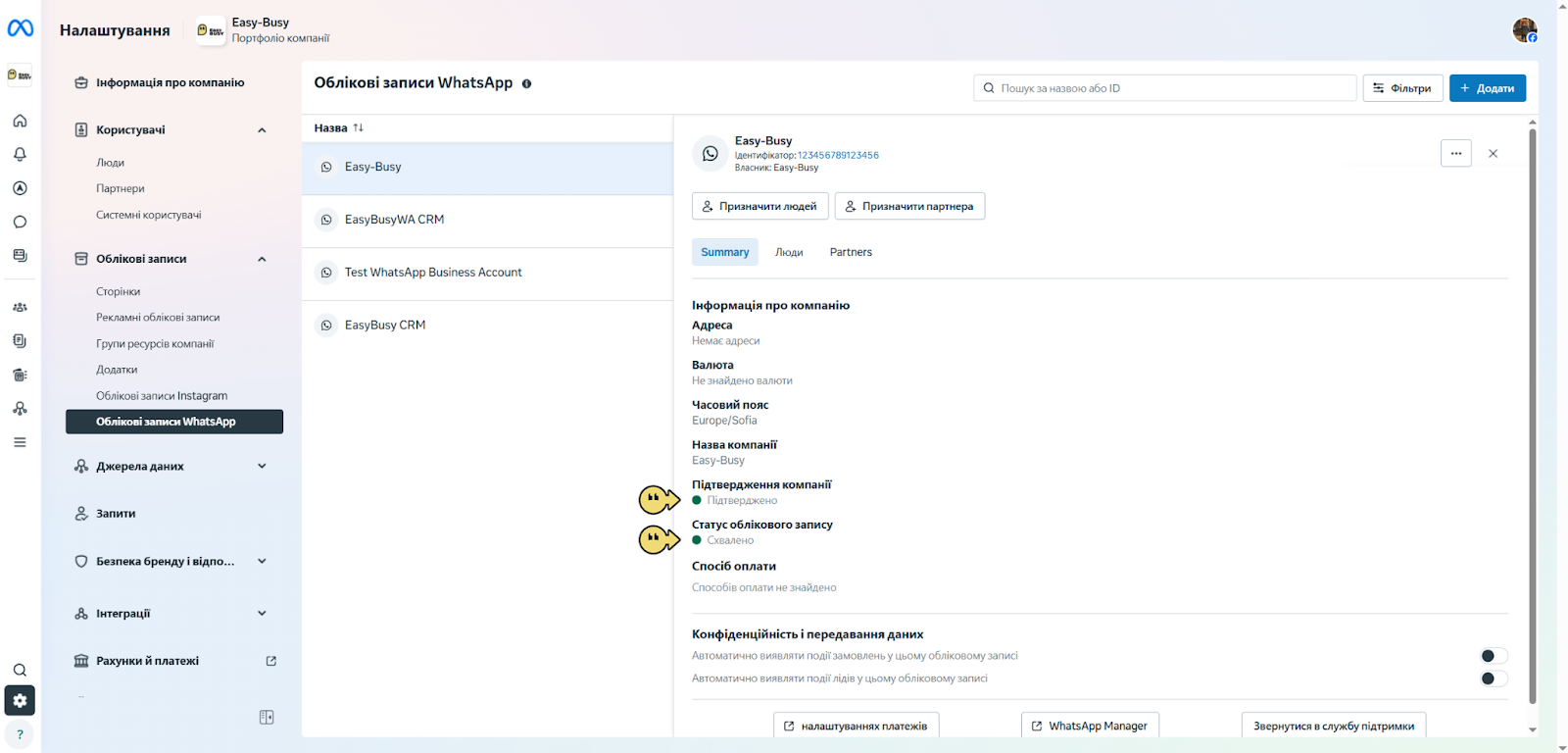Open the Easy-Busy business logo in left rail

click(x=20, y=75)
